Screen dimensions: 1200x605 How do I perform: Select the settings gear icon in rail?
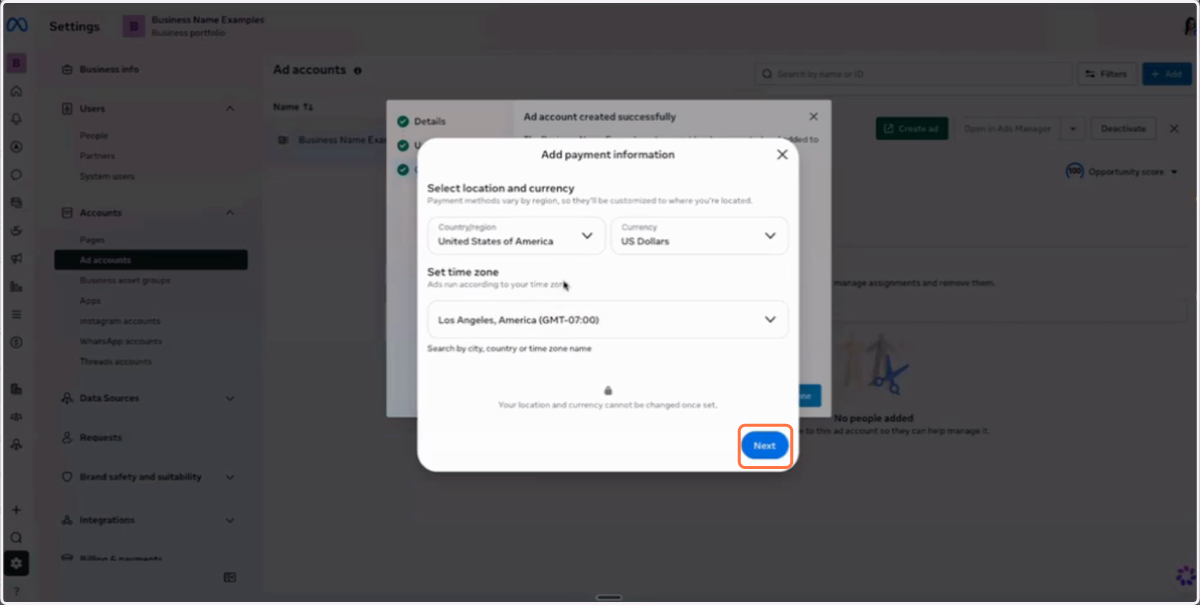(x=16, y=564)
